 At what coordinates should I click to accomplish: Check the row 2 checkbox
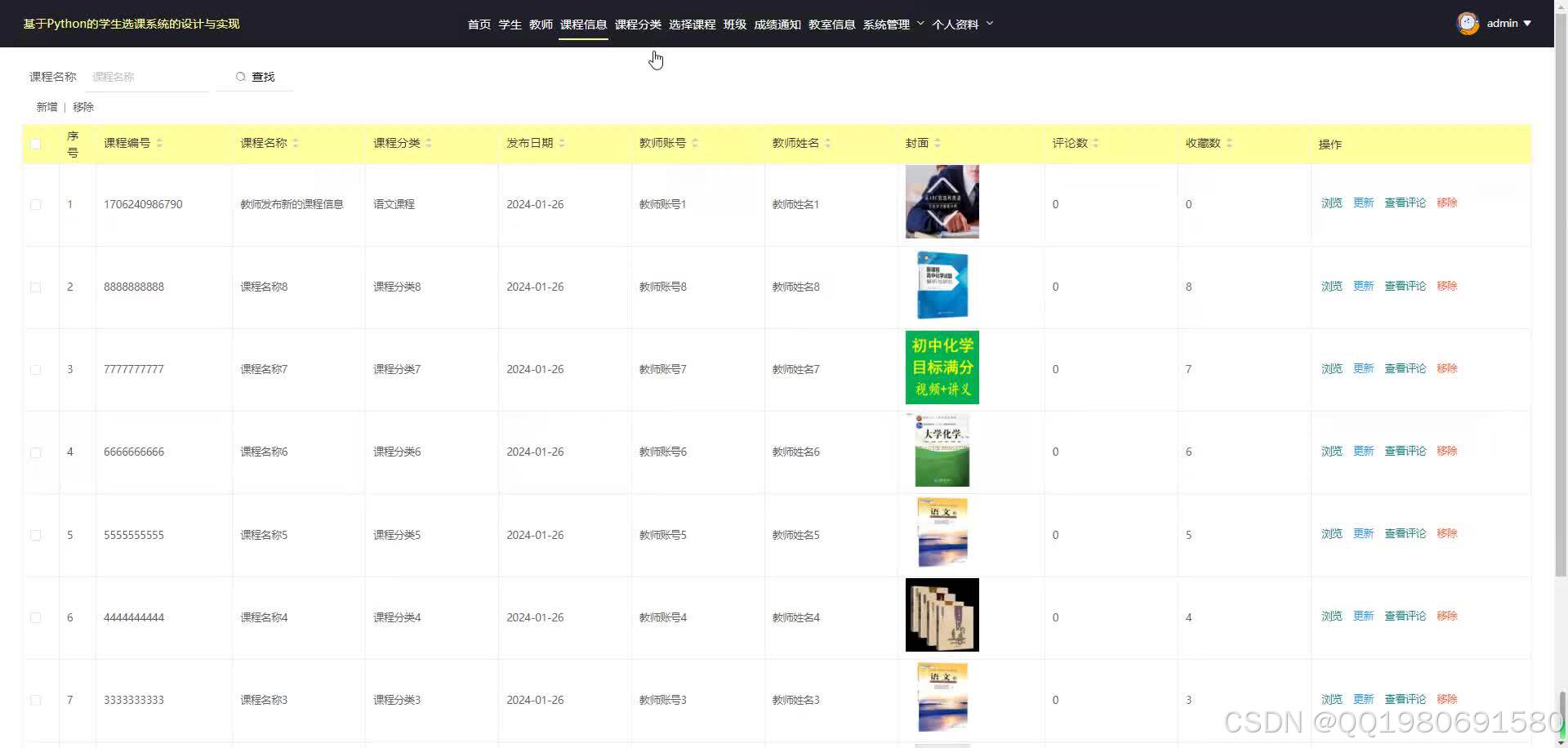tap(35, 287)
